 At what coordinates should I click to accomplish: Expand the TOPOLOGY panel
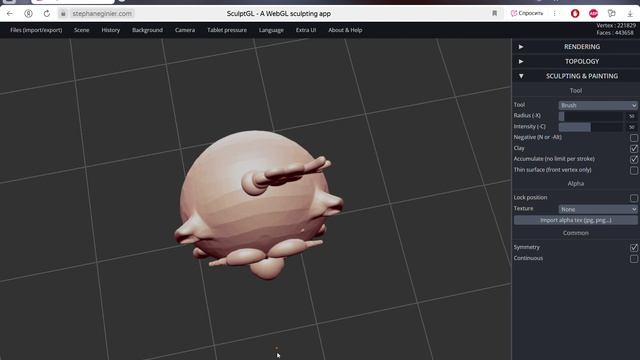coord(576,61)
